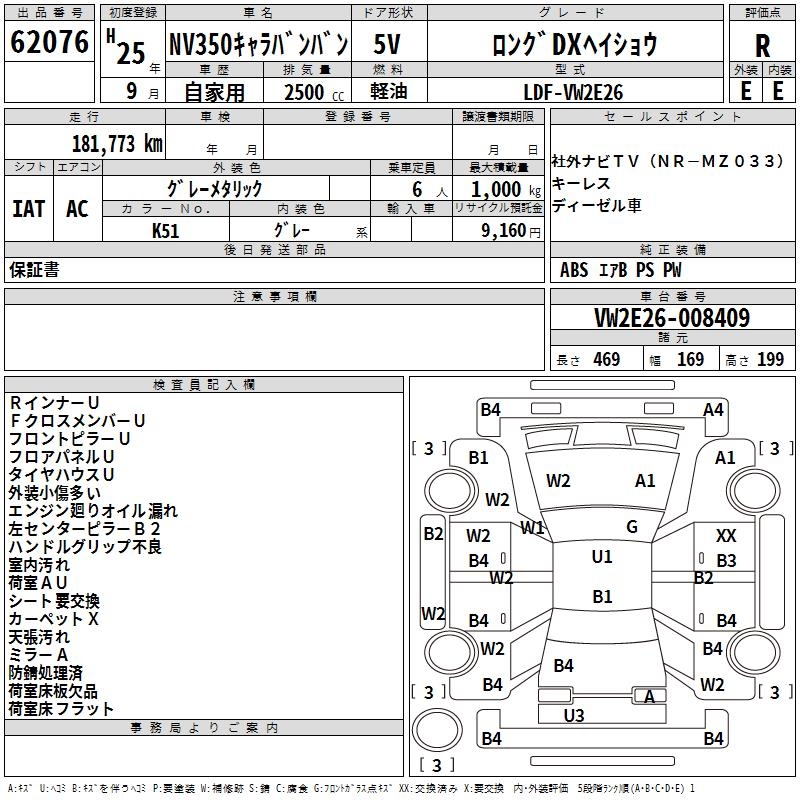Click interior color value グレー
Image resolution: width=800 pixels, height=800 pixels.
point(292,231)
